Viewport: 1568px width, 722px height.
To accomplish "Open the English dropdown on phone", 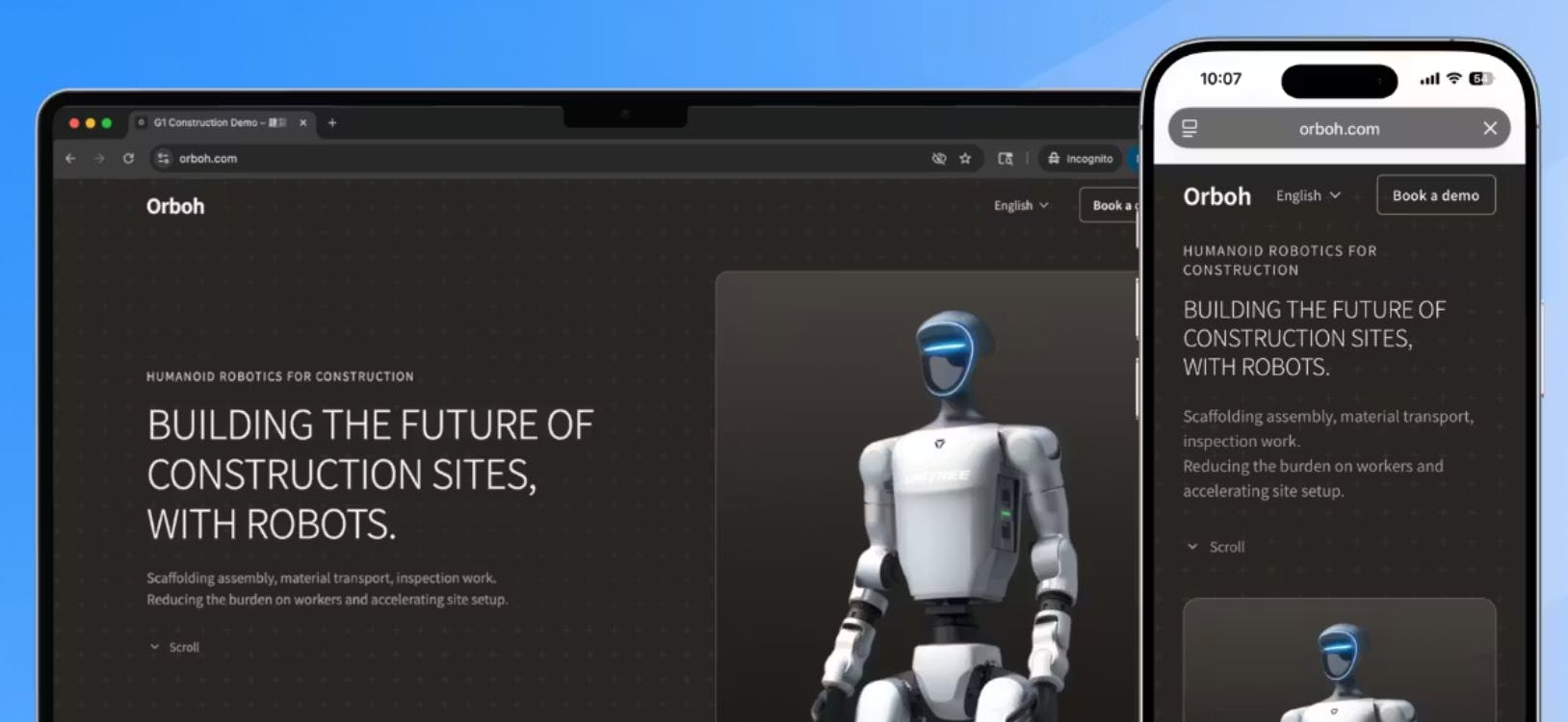I will (1308, 195).
